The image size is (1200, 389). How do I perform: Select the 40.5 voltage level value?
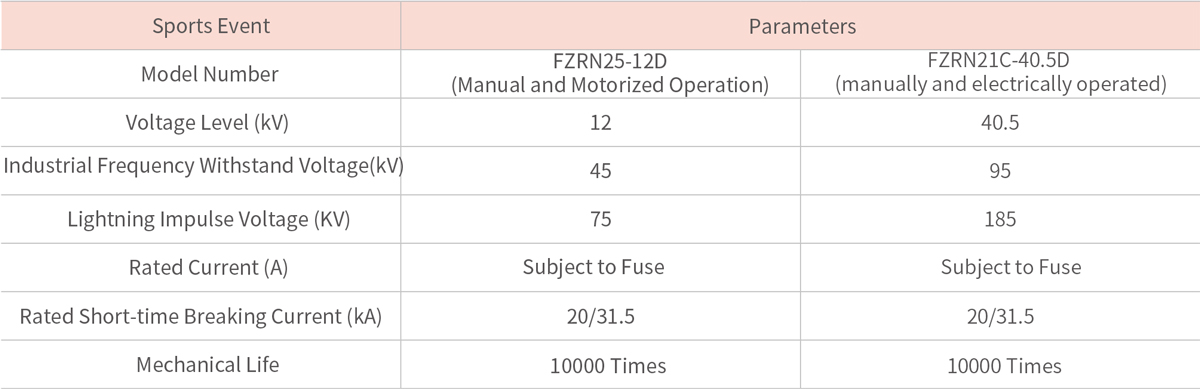[1001, 123]
